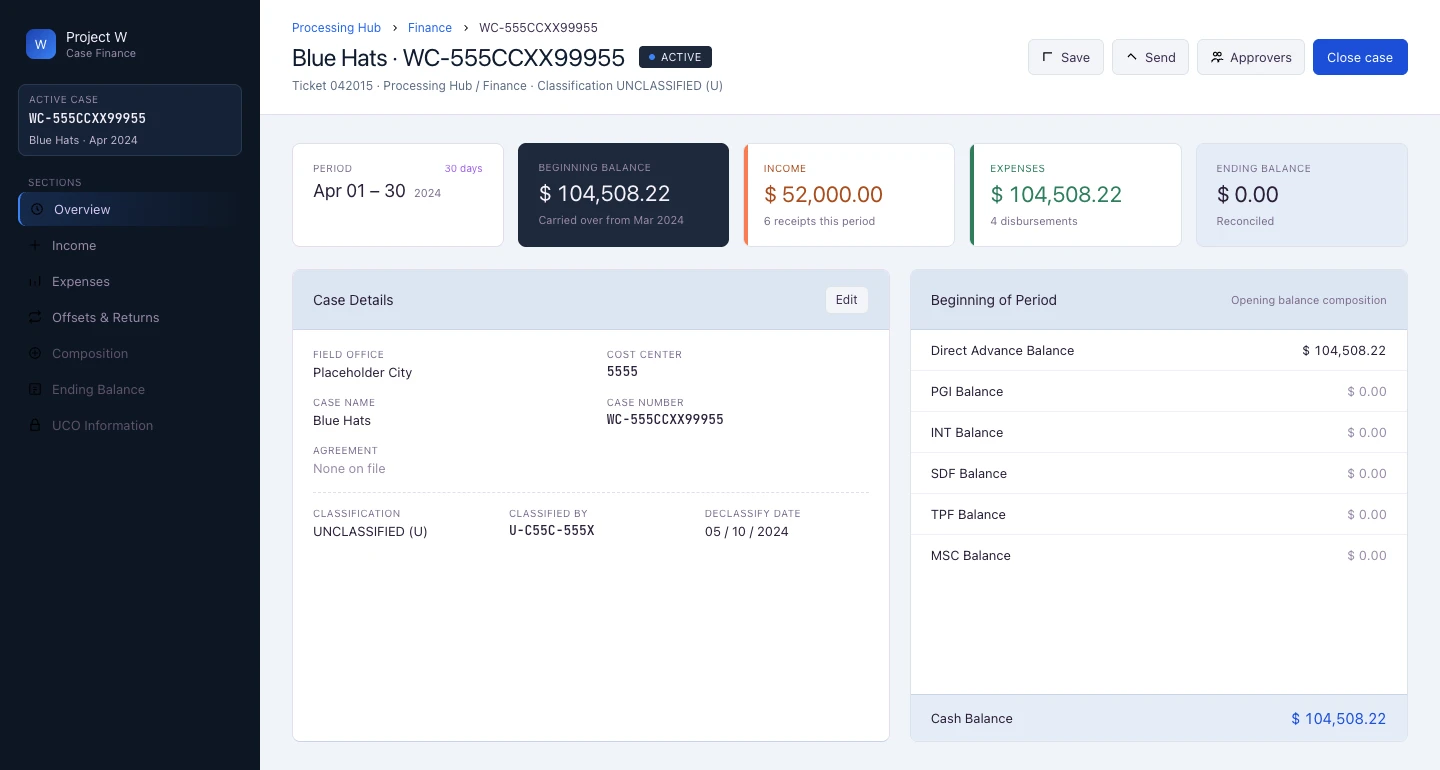The width and height of the screenshot is (1440, 770).
Task: Select the Period Apr 01 – 30 card
Action: coord(398,195)
